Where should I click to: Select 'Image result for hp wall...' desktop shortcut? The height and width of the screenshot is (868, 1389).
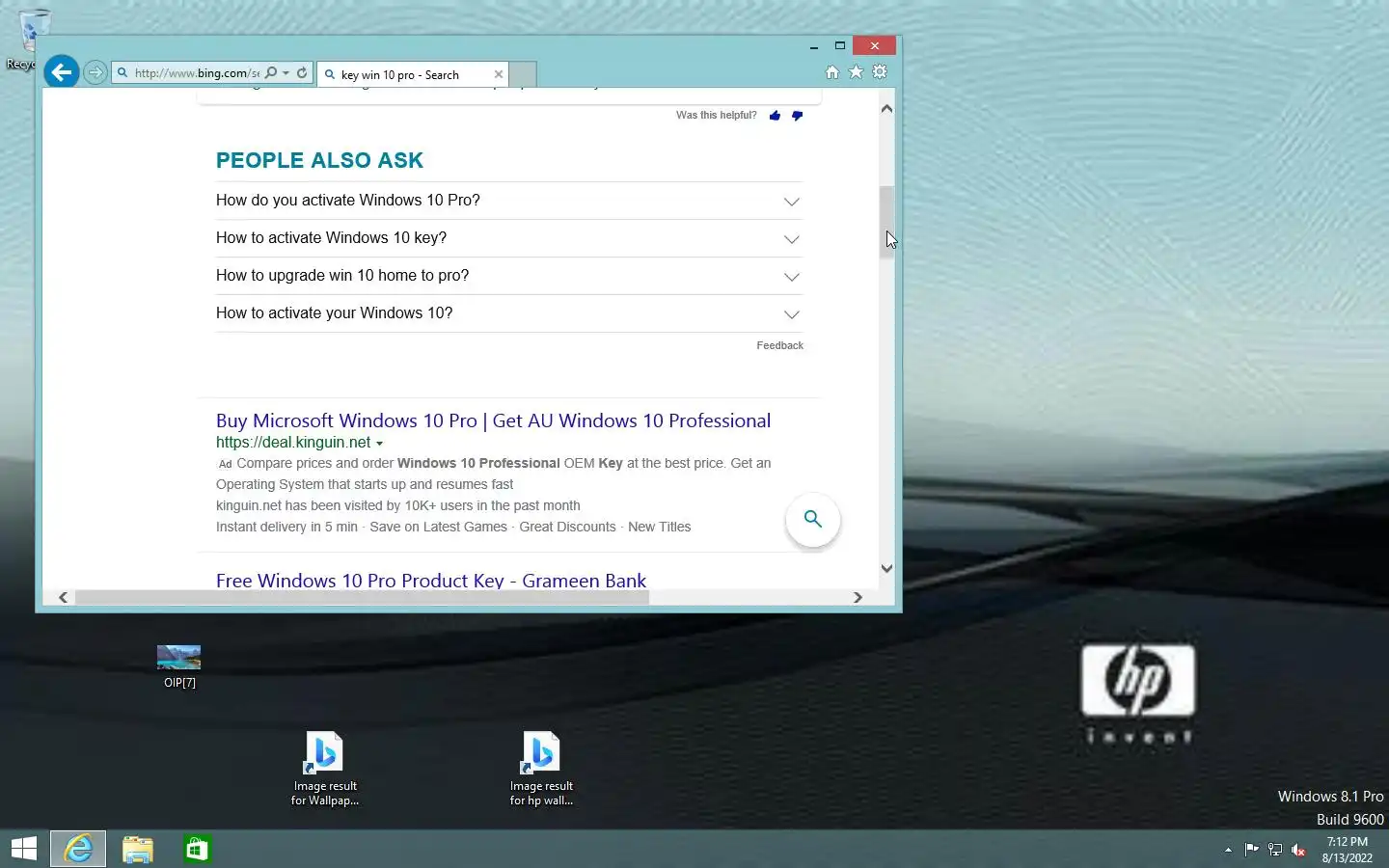click(x=541, y=769)
